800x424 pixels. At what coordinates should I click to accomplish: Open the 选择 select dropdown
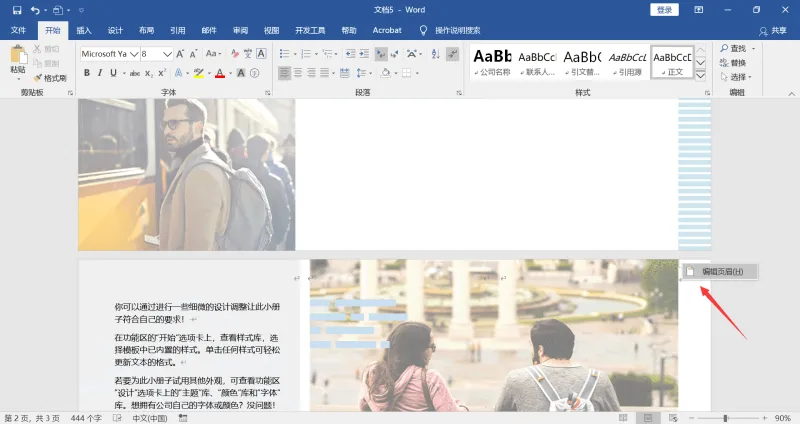click(736, 77)
